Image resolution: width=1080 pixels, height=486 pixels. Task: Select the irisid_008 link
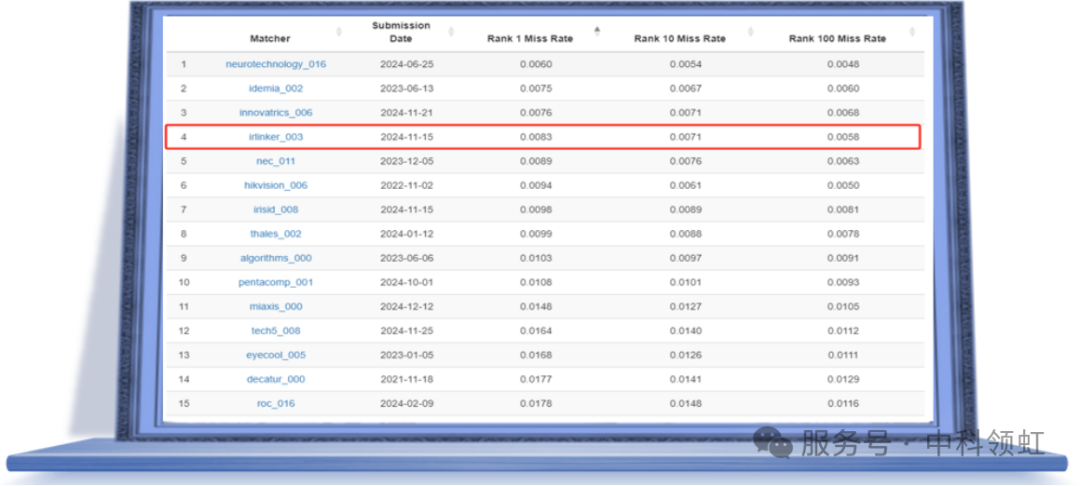tap(276, 210)
